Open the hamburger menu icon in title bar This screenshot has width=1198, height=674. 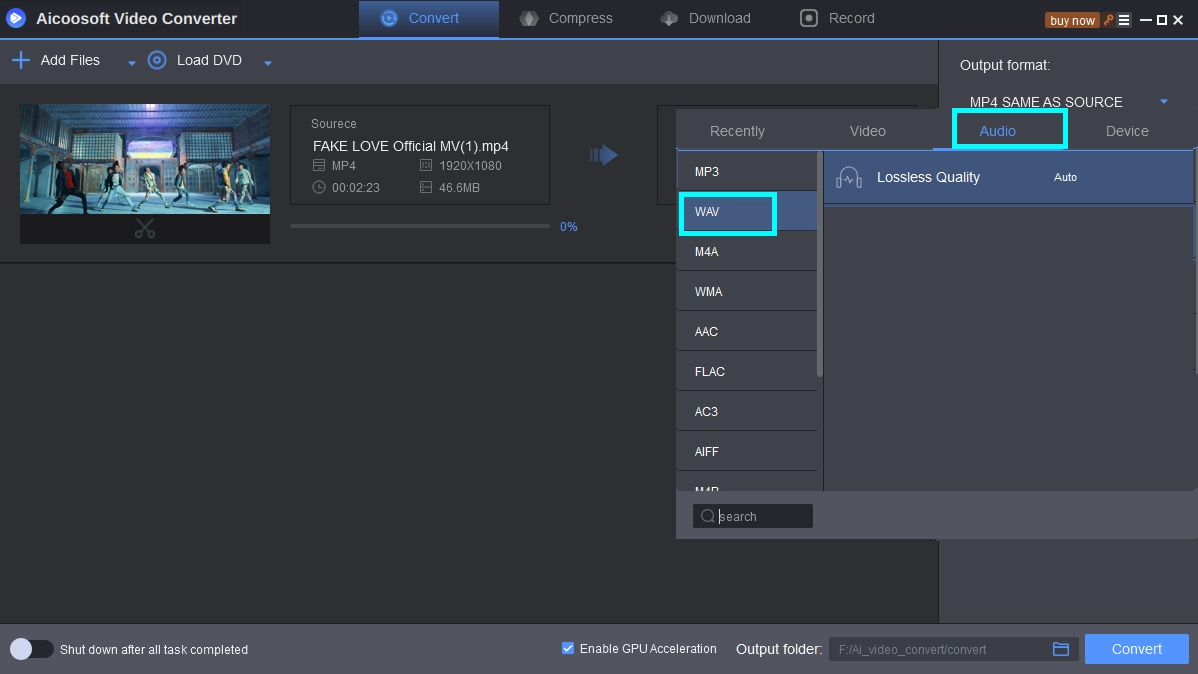click(1124, 20)
